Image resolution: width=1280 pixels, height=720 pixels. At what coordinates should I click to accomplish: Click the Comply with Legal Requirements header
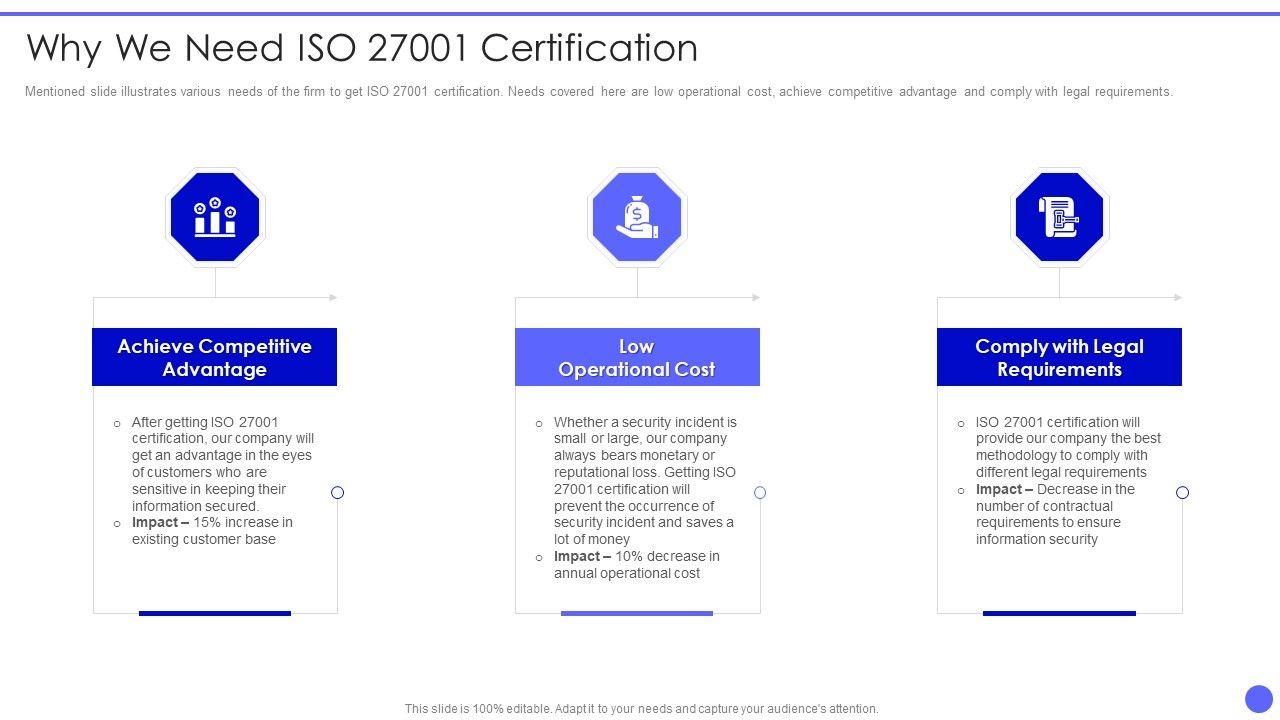(1059, 357)
